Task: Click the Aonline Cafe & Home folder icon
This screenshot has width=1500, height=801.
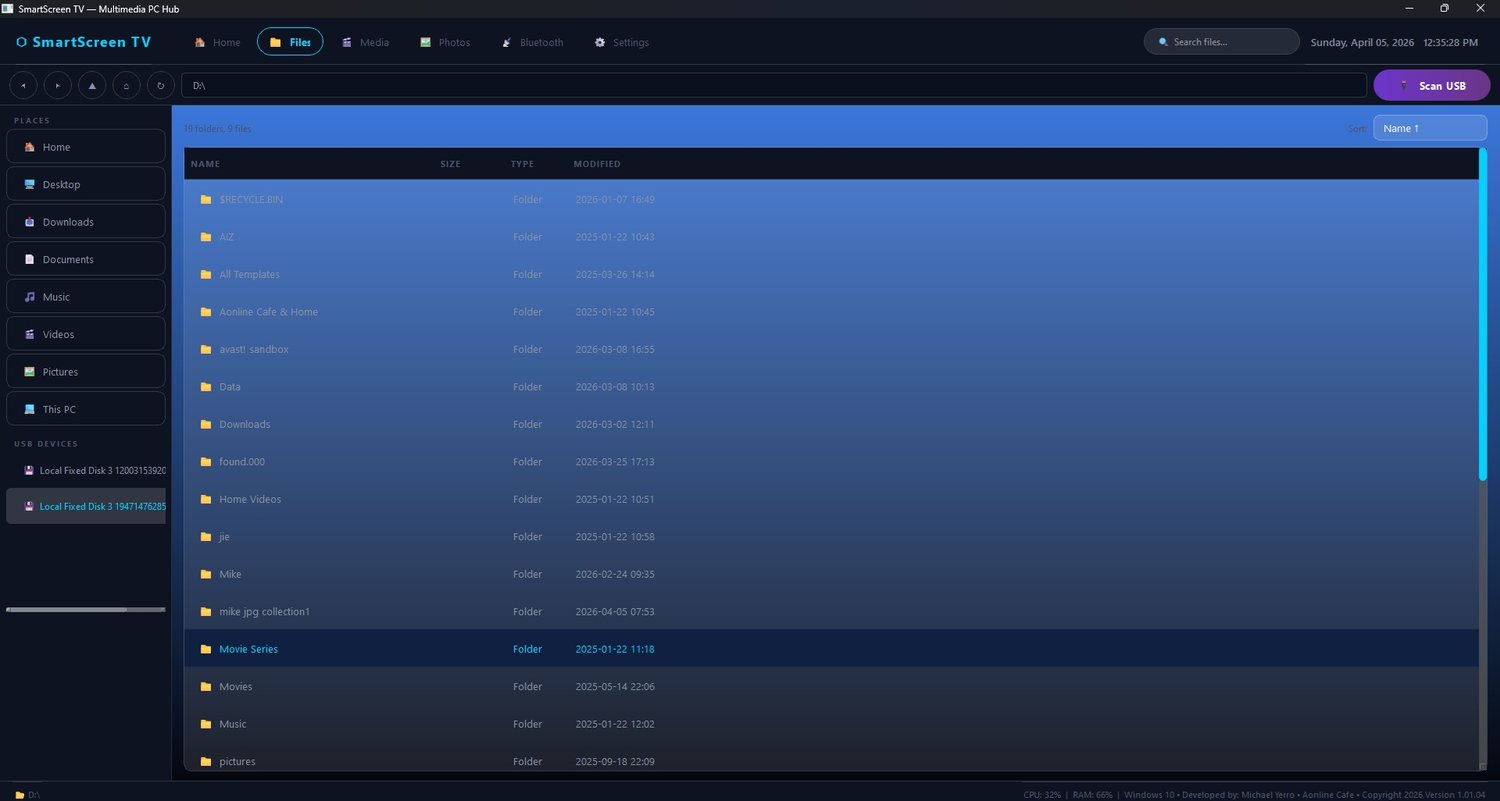Action: (206, 312)
